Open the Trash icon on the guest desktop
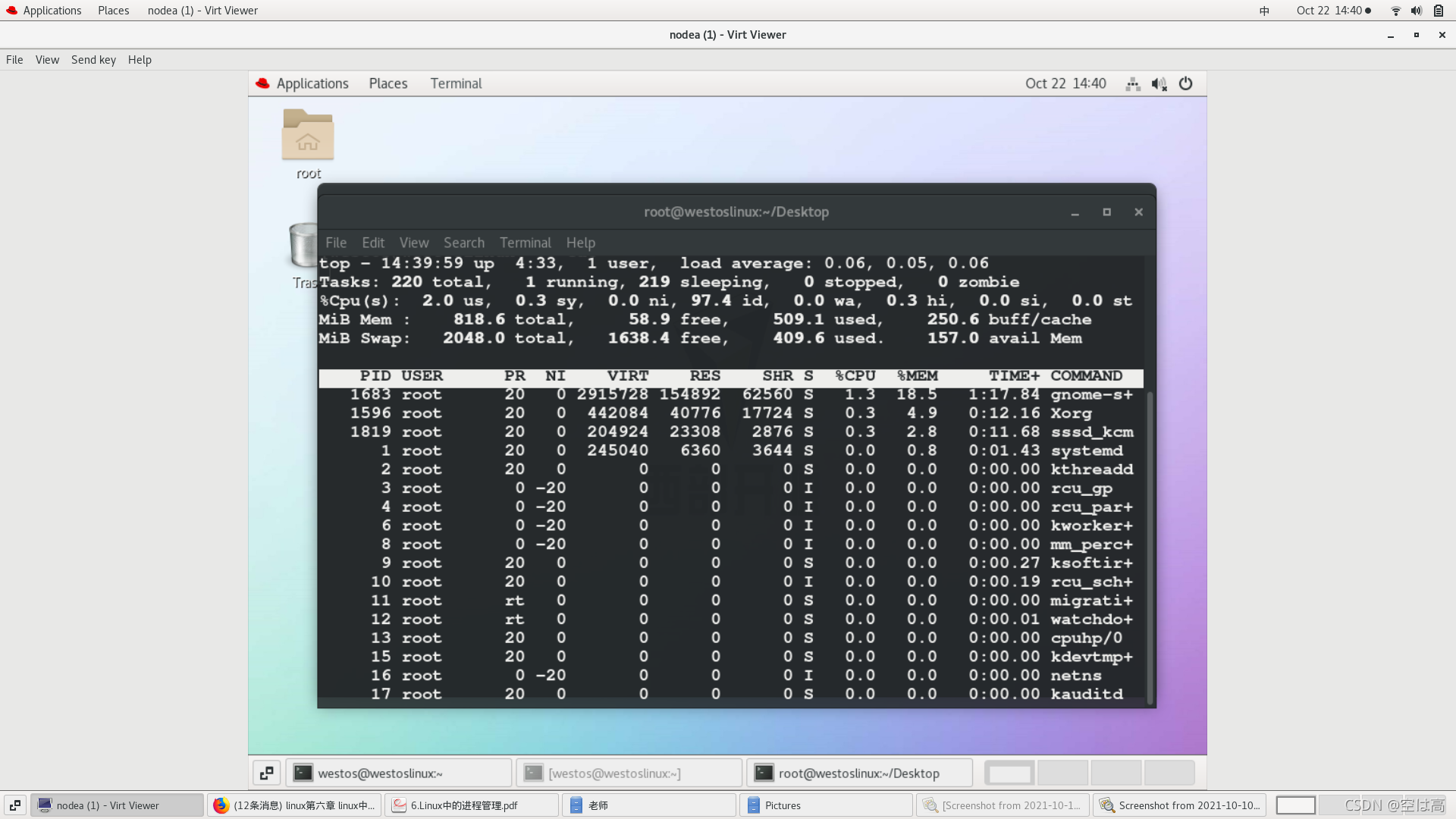 pos(303,244)
